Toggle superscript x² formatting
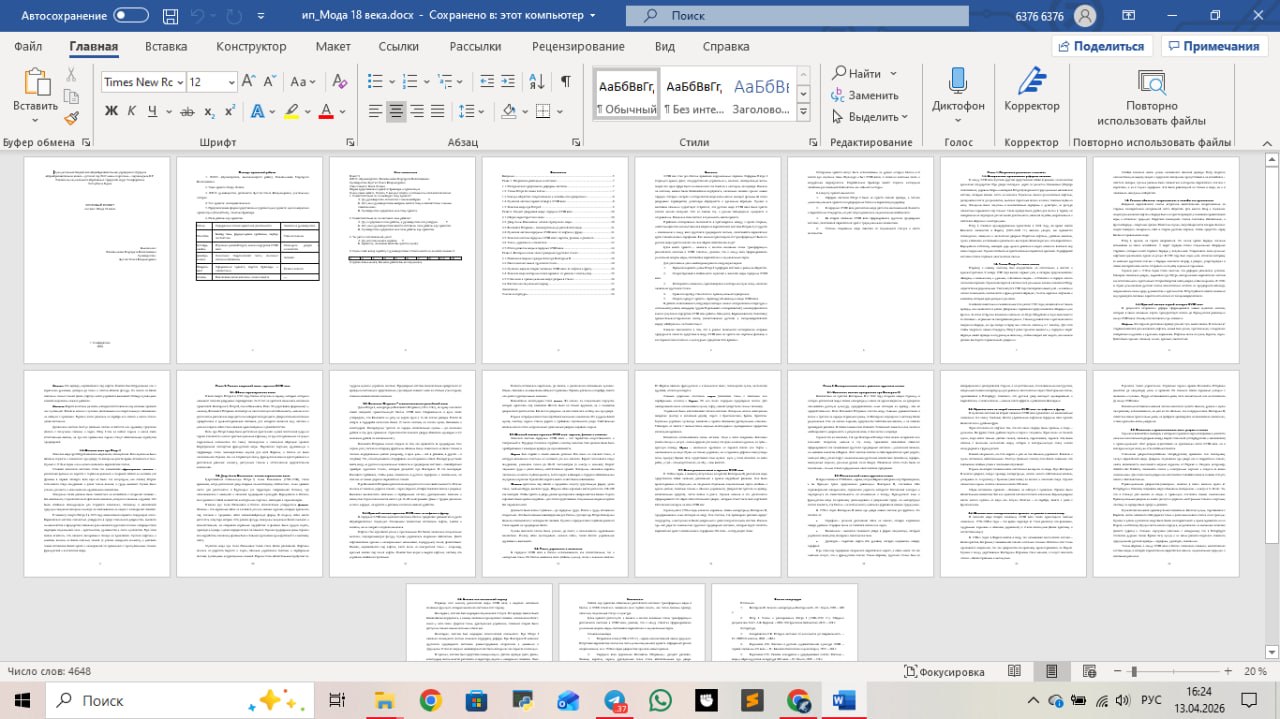 click(x=230, y=111)
